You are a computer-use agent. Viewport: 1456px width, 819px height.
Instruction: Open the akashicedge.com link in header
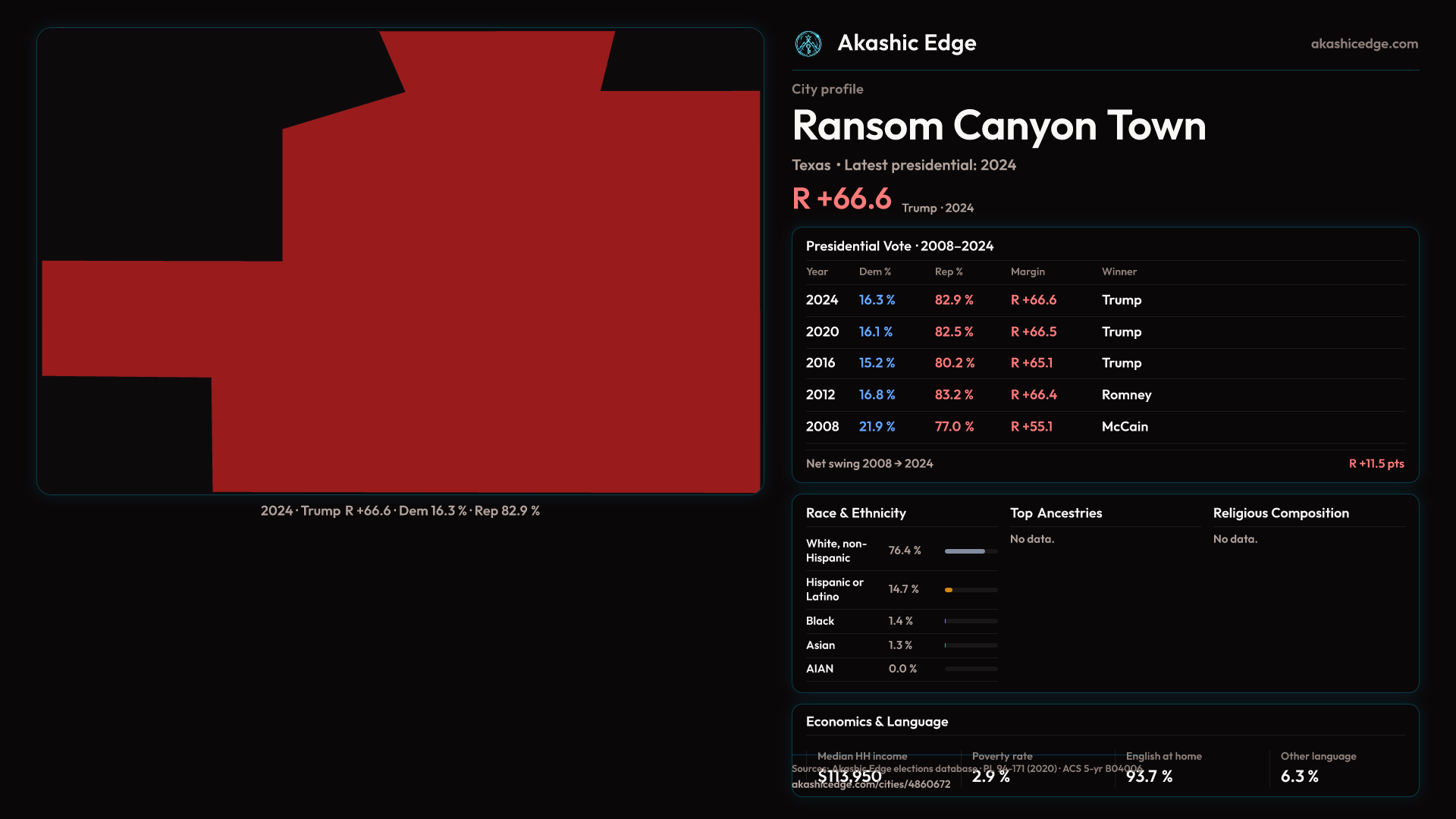coord(1363,44)
